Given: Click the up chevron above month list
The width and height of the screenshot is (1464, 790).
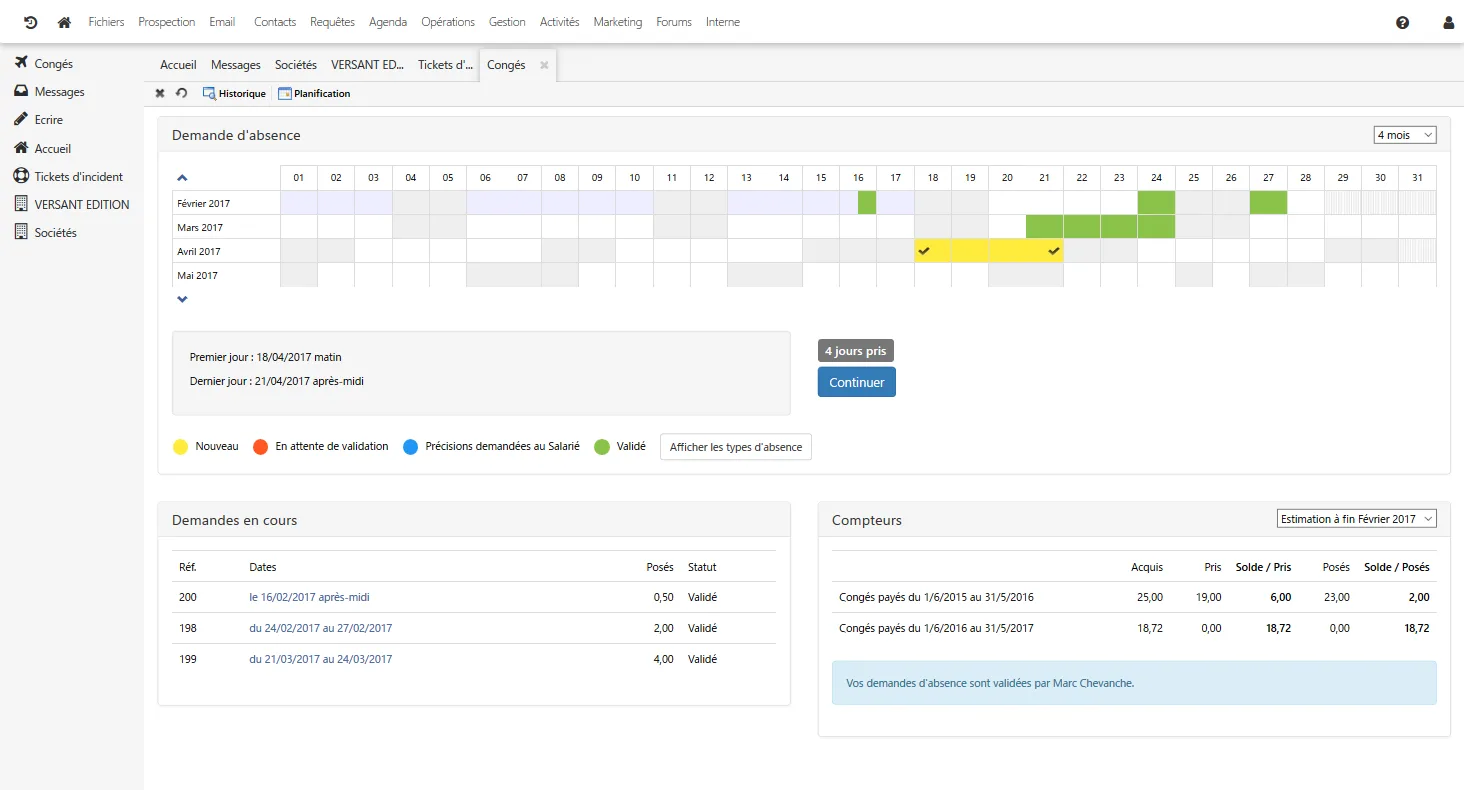Looking at the screenshot, I should pos(182,177).
